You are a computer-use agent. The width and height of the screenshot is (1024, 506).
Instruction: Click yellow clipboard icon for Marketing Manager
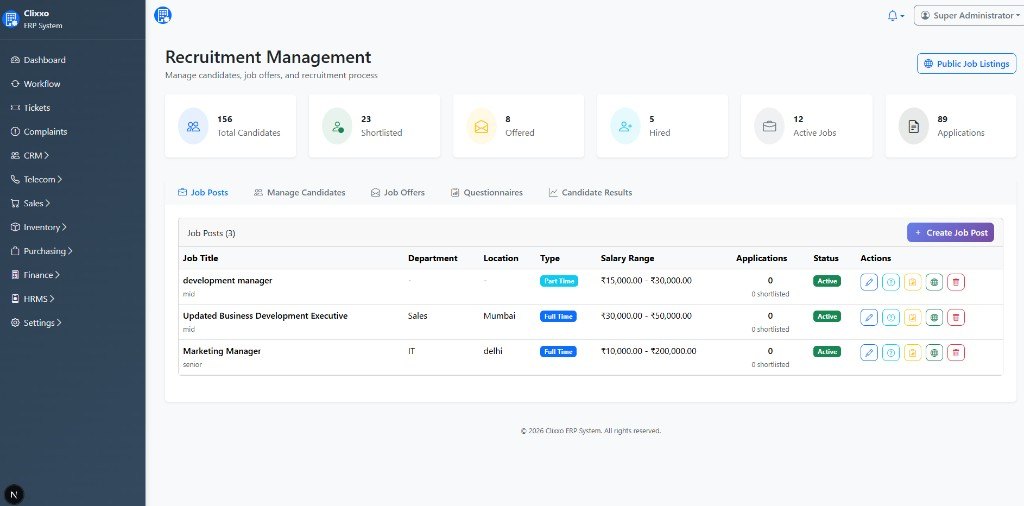tap(912, 353)
